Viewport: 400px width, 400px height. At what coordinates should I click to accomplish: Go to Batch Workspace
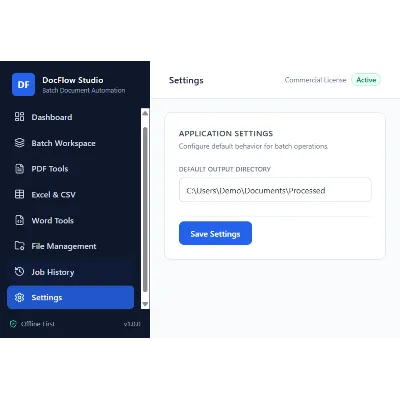[70, 143]
